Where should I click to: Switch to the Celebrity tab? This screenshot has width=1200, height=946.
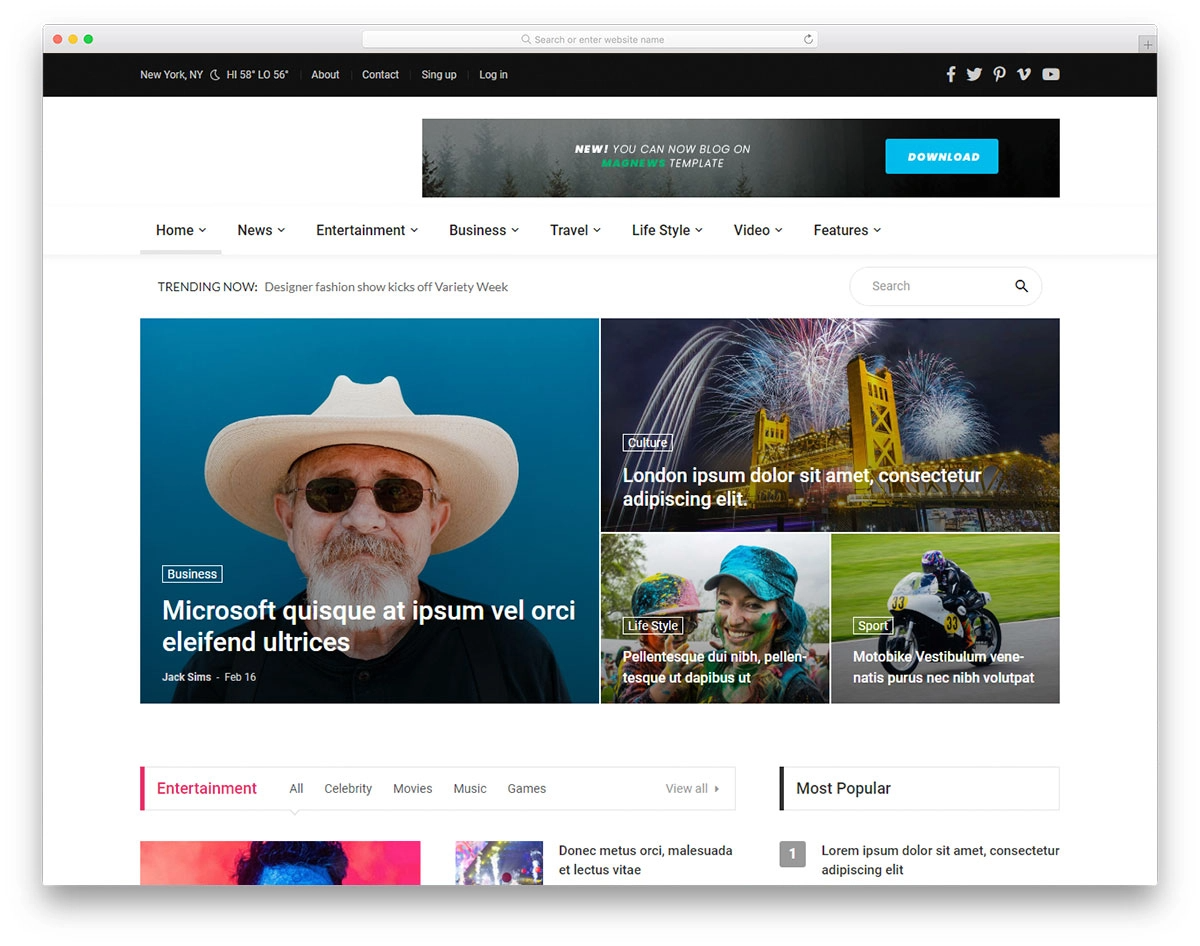pyautogui.click(x=348, y=789)
